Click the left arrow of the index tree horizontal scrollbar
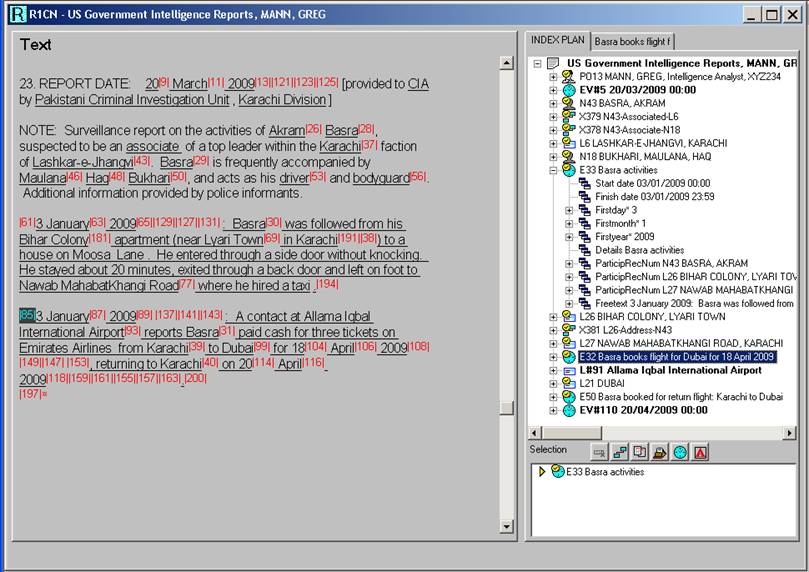Screen dimensions: 809x572 (x=534, y=433)
